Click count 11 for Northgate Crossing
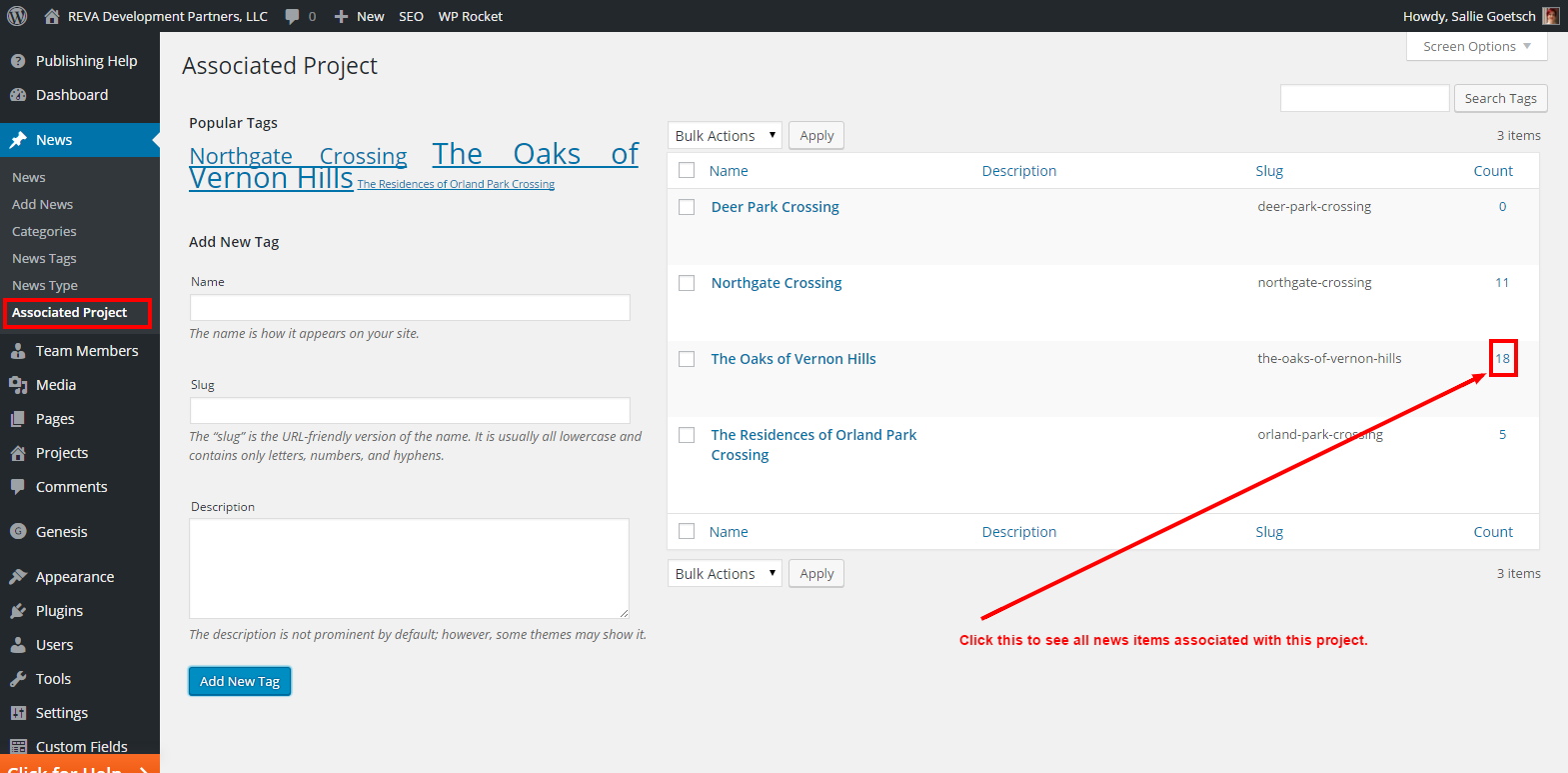The height and width of the screenshot is (773, 1568). pos(1502,283)
